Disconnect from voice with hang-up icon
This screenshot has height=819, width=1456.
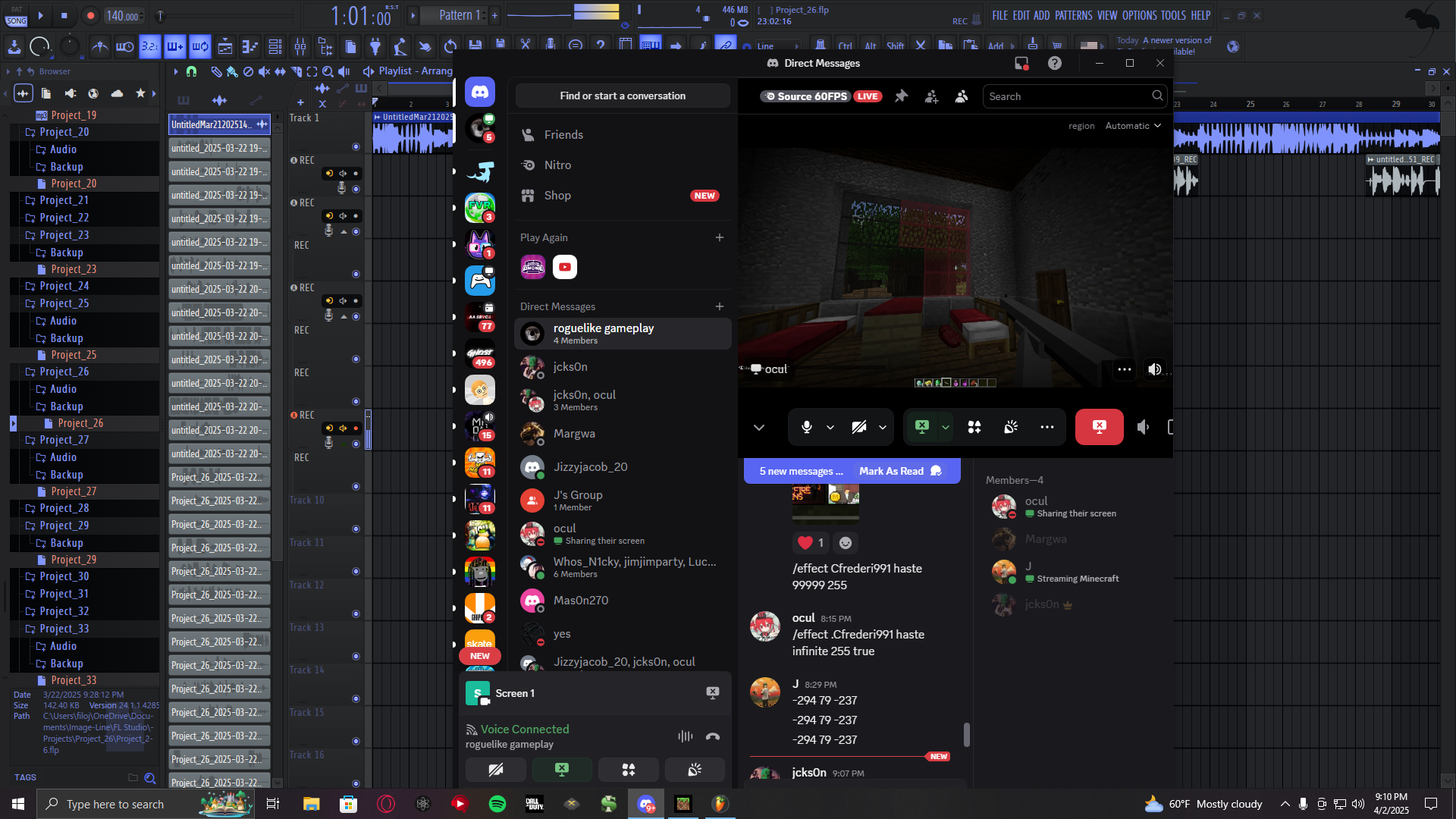tap(712, 736)
